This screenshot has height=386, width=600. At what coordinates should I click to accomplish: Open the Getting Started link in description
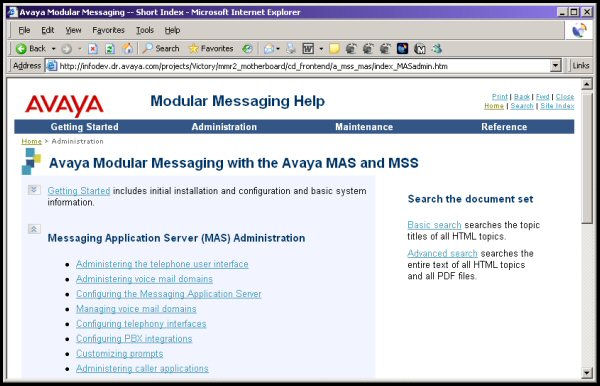click(x=79, y=191)
